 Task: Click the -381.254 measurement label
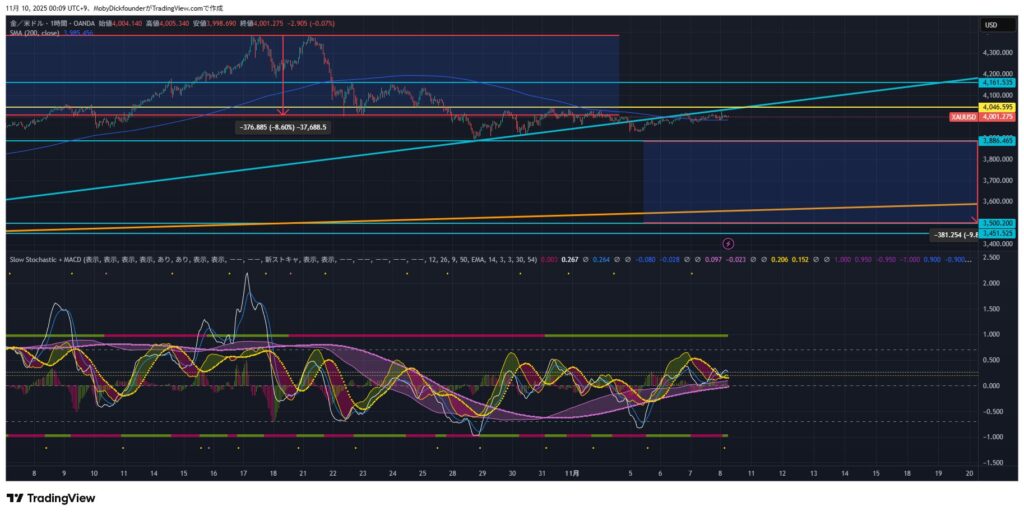952,235
